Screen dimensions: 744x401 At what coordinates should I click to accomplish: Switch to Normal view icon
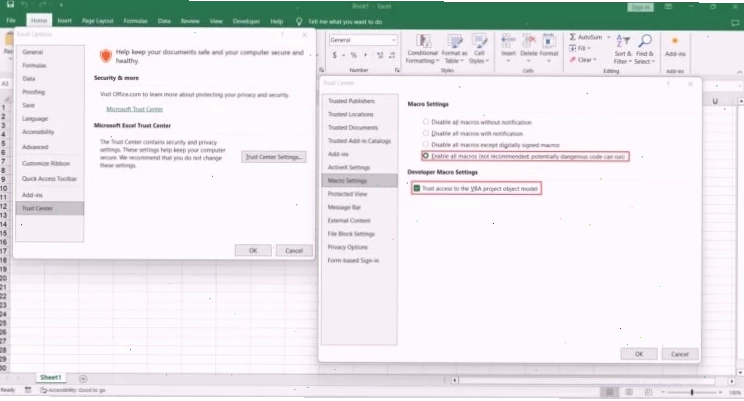pos(609,392)
